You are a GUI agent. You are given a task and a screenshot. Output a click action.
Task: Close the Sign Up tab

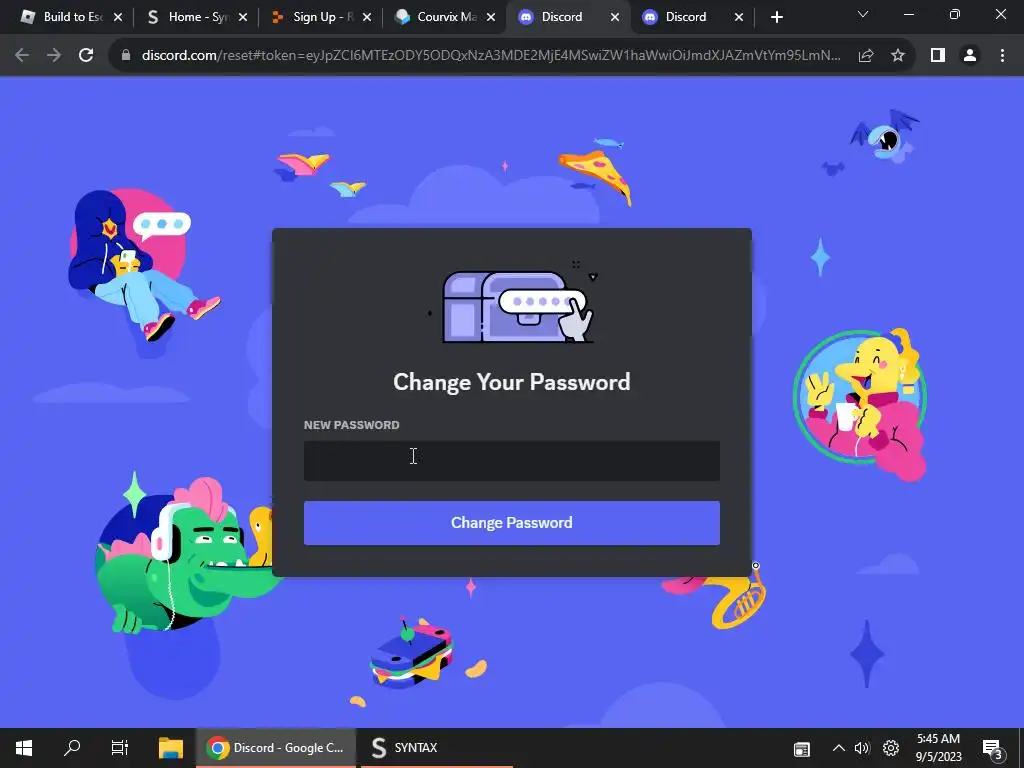click(366, 18)
